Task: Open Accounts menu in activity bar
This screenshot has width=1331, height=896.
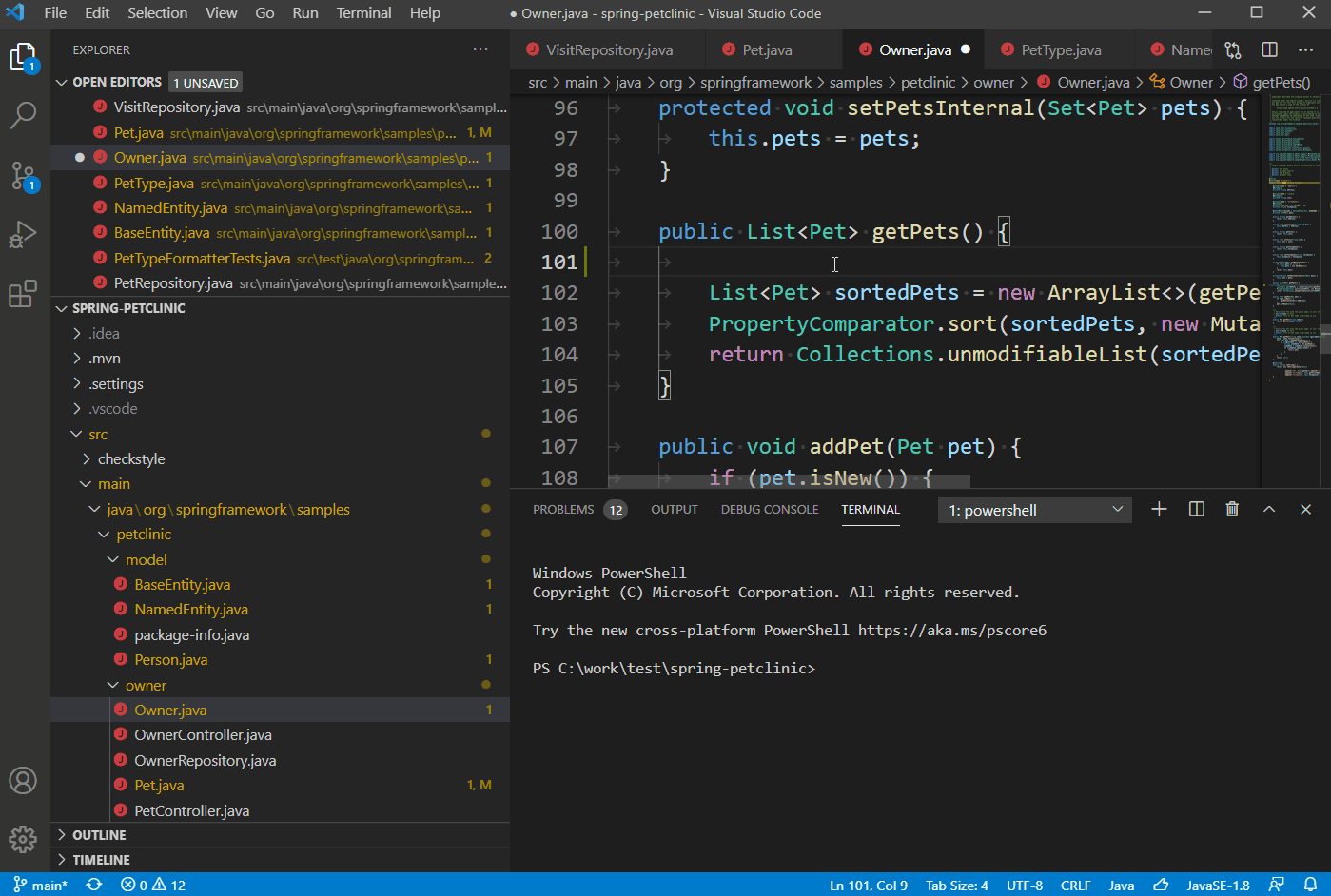Action: click(23, 781)
